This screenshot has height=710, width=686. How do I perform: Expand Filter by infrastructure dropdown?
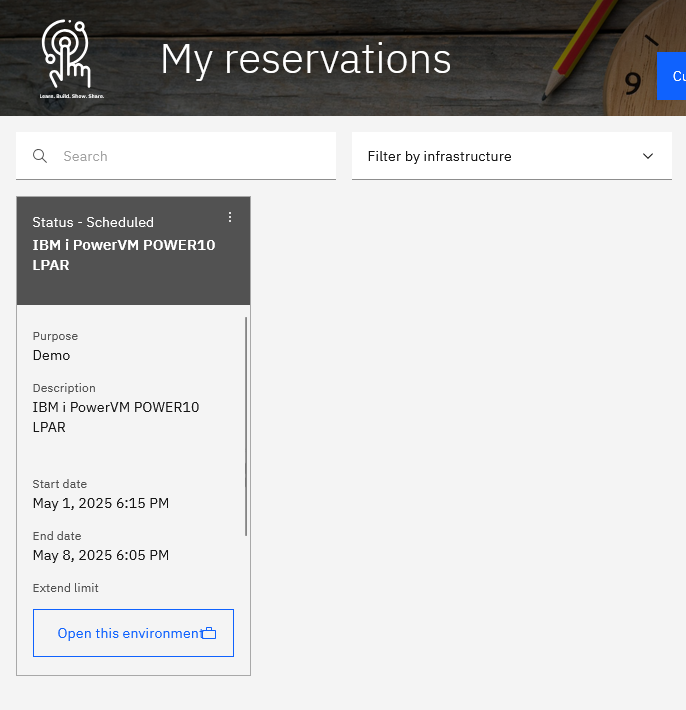[x=512, y=156]
